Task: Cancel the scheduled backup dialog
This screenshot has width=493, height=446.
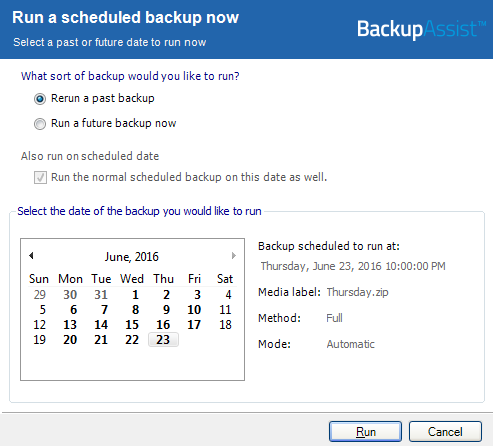Action: click(445, 432)
